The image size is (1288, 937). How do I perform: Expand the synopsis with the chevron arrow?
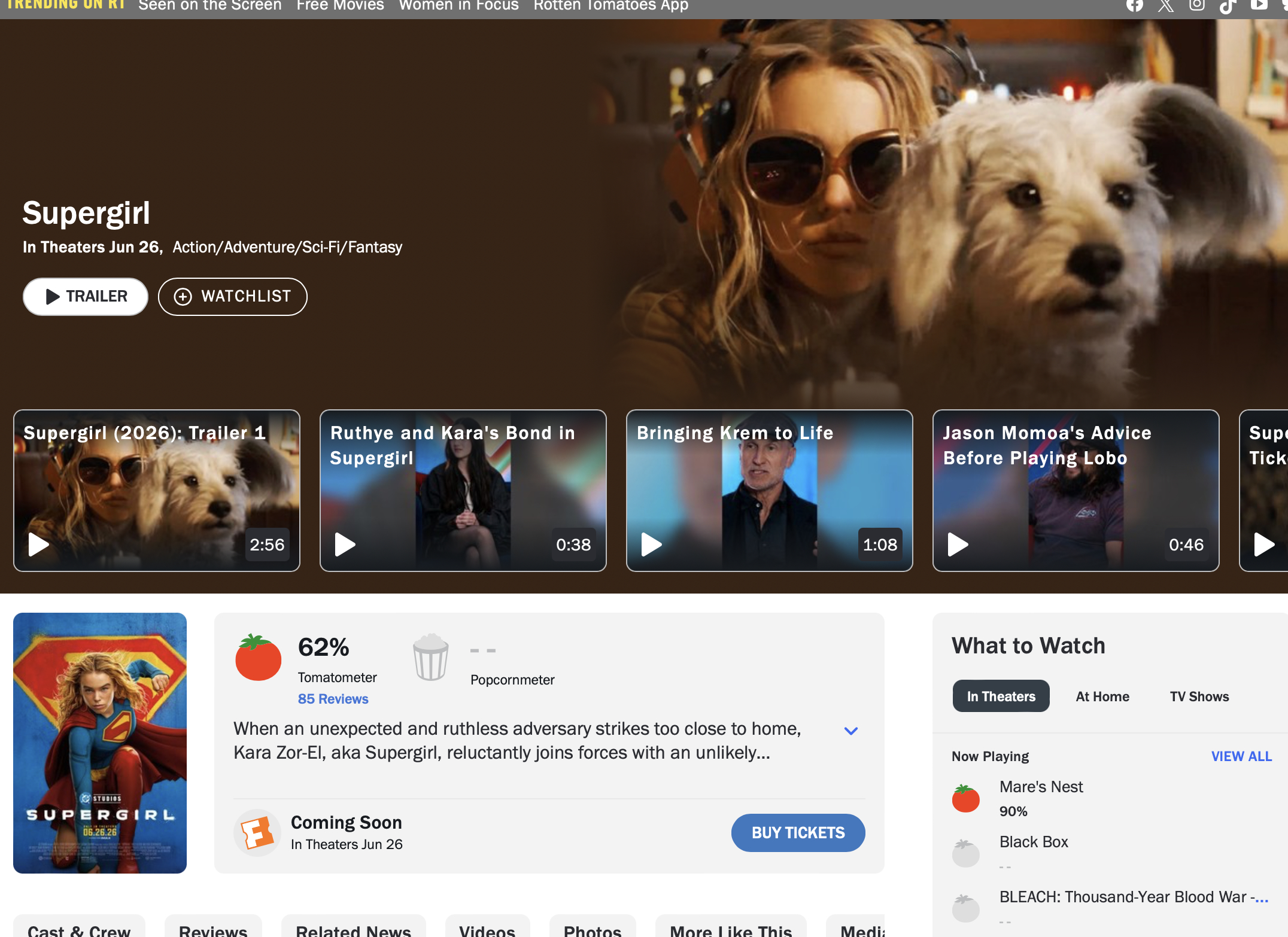pos(850,731)
